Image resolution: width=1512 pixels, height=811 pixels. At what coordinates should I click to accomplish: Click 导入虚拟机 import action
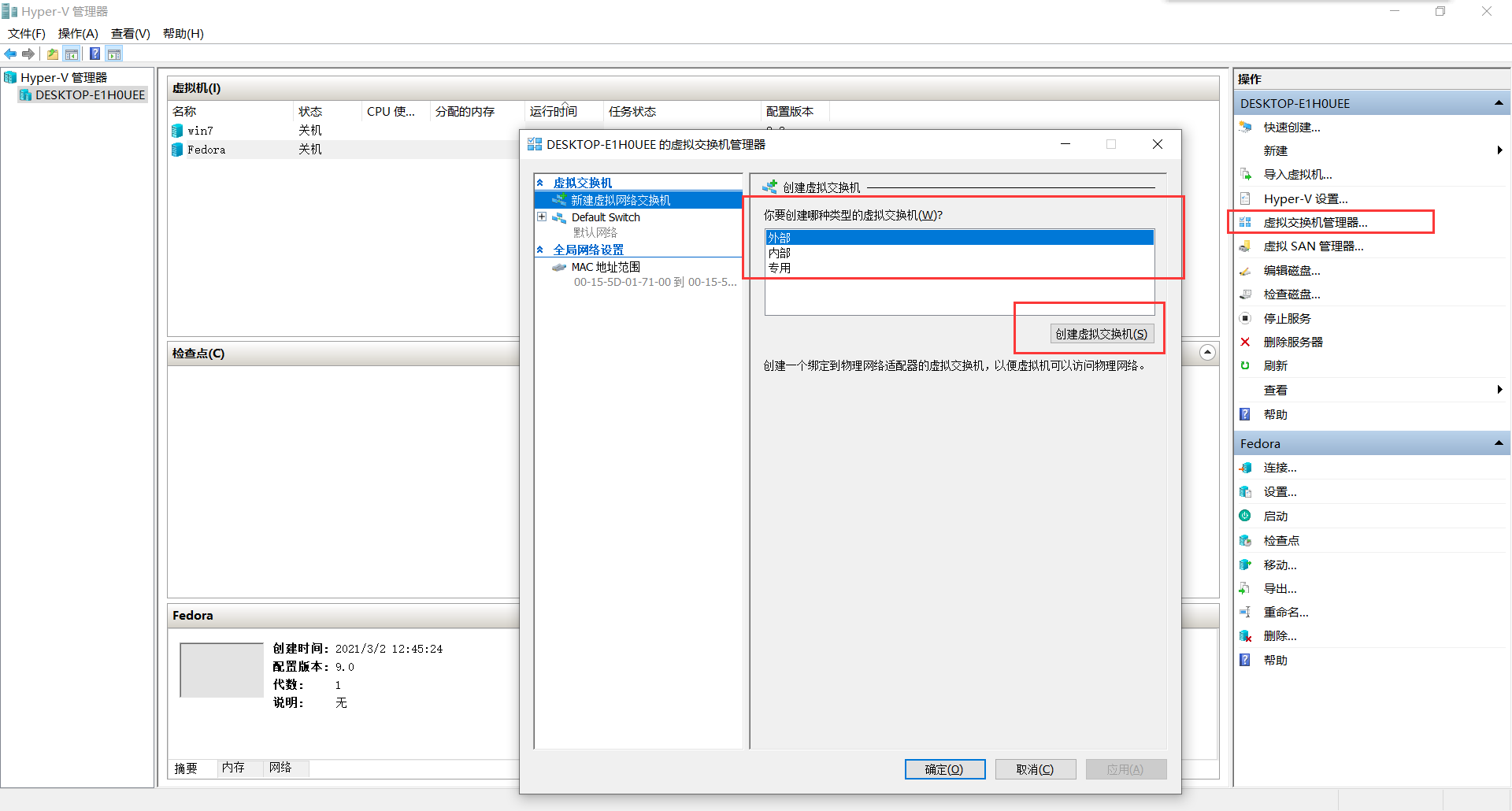(1298, 175)
